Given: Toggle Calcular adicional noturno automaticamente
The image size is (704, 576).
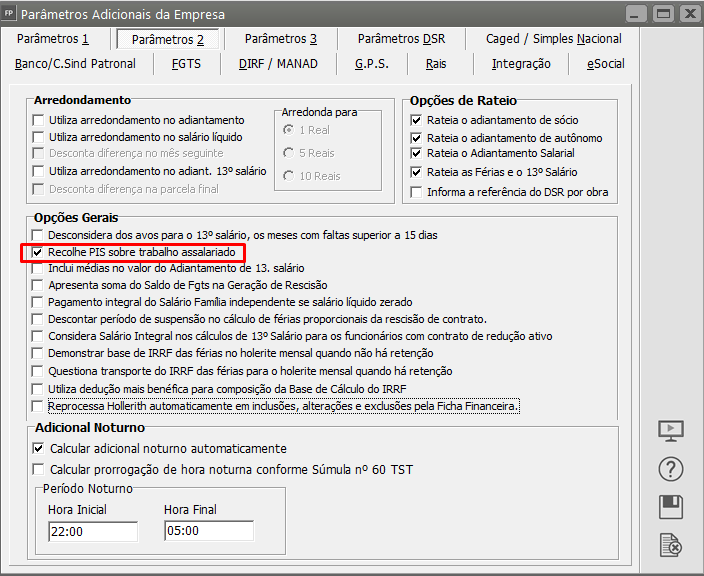Looking at the screenshot, I should (39, 449).
